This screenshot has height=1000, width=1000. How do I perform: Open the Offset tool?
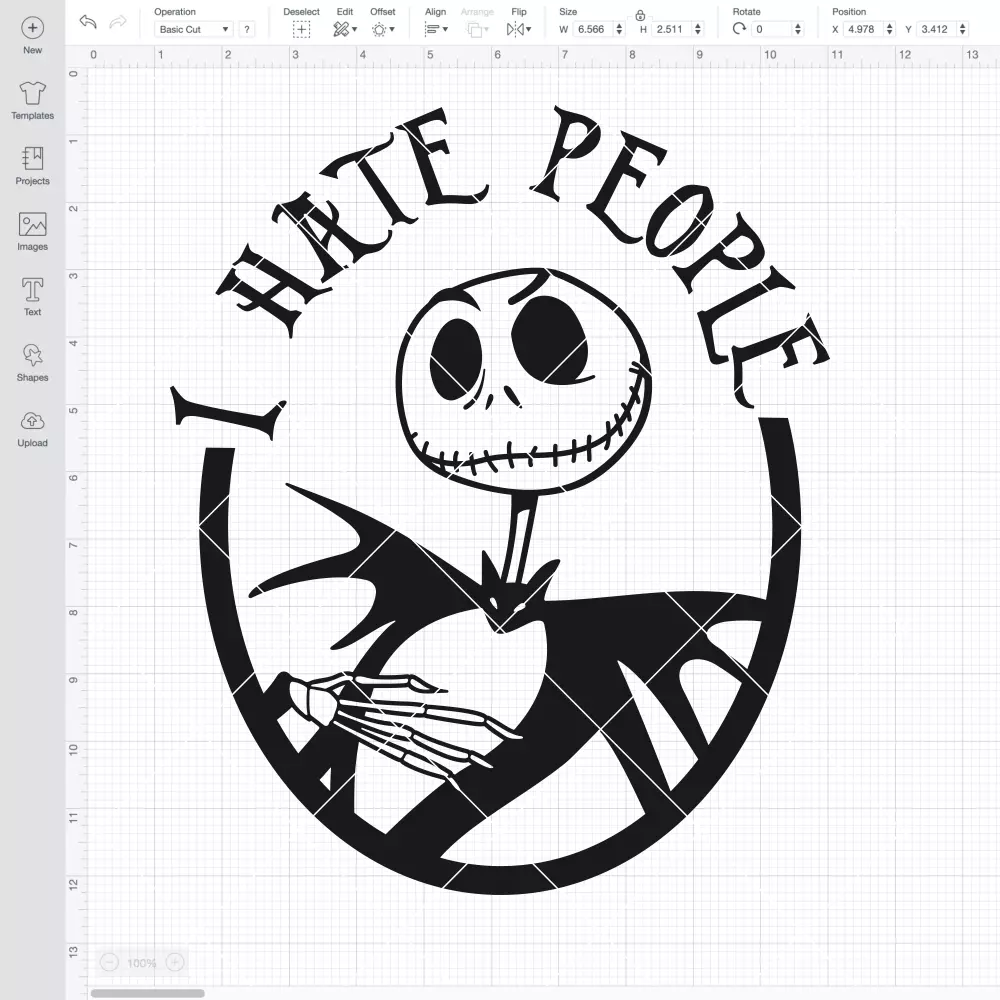(x=383, y=29)
